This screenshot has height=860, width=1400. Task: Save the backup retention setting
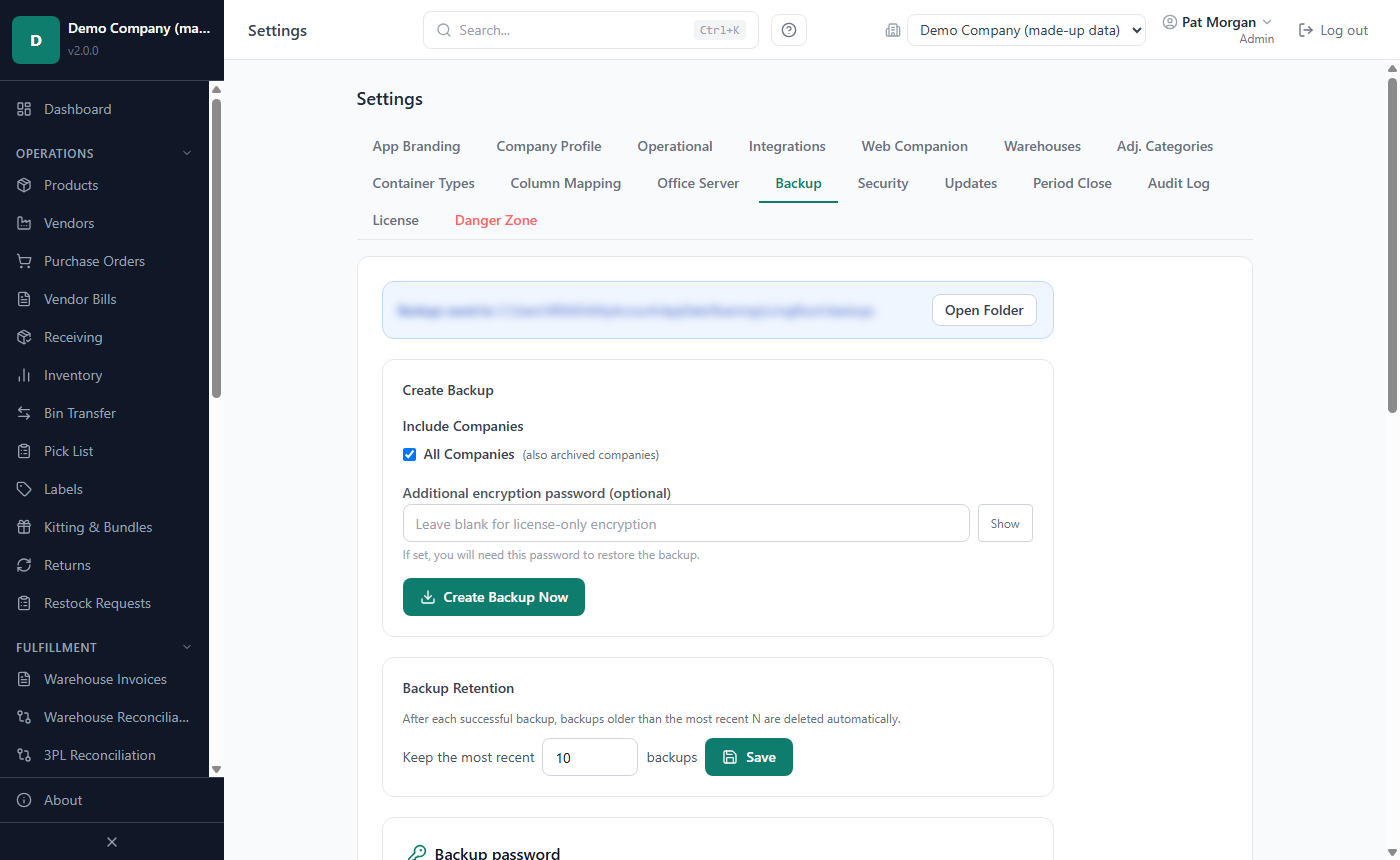[749, 757]
